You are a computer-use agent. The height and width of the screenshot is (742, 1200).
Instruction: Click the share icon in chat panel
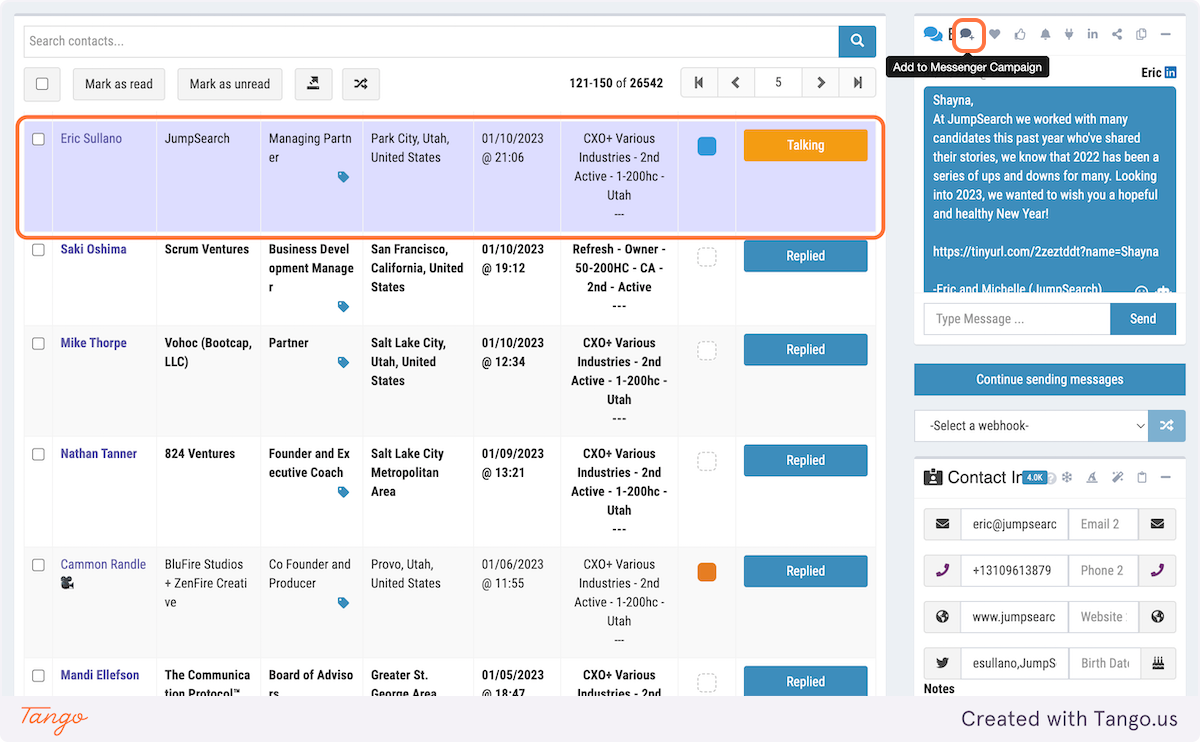coord(1117,34)
